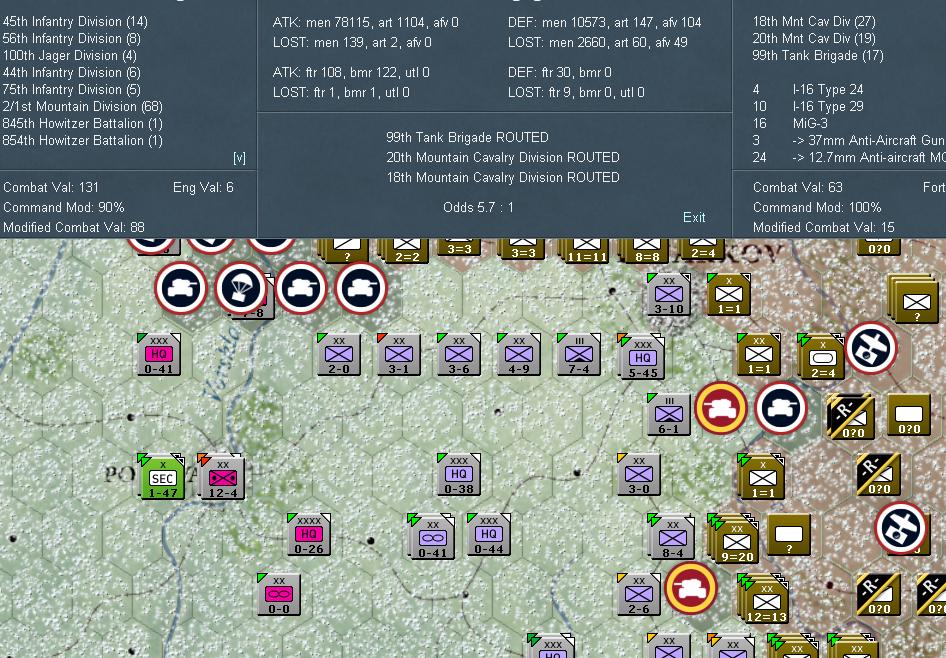Image resolution: width=946 pixels, height=658 pixels.
Task: Select the paratrooper battle marker on the map
Action: 241,288
